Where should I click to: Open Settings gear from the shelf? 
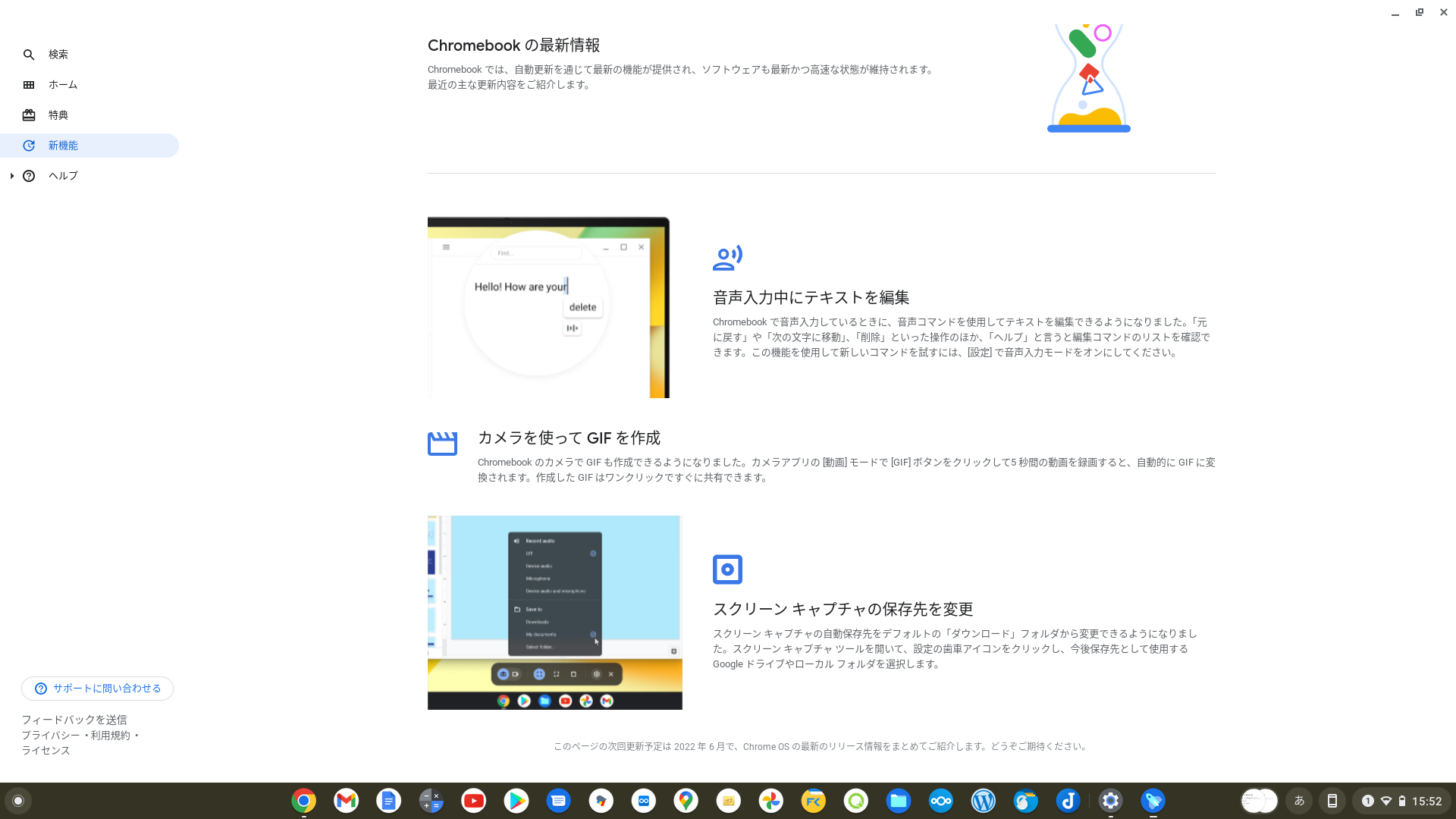click(x=1111, y=801)
